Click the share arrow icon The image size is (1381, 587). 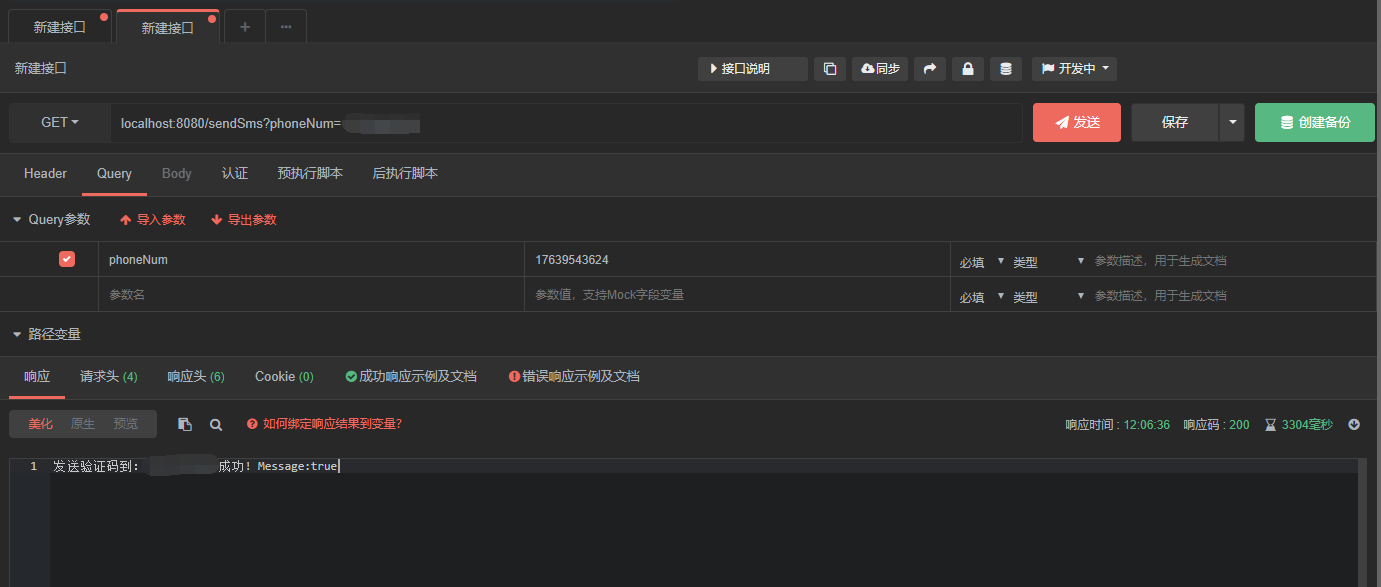point(930,69)
